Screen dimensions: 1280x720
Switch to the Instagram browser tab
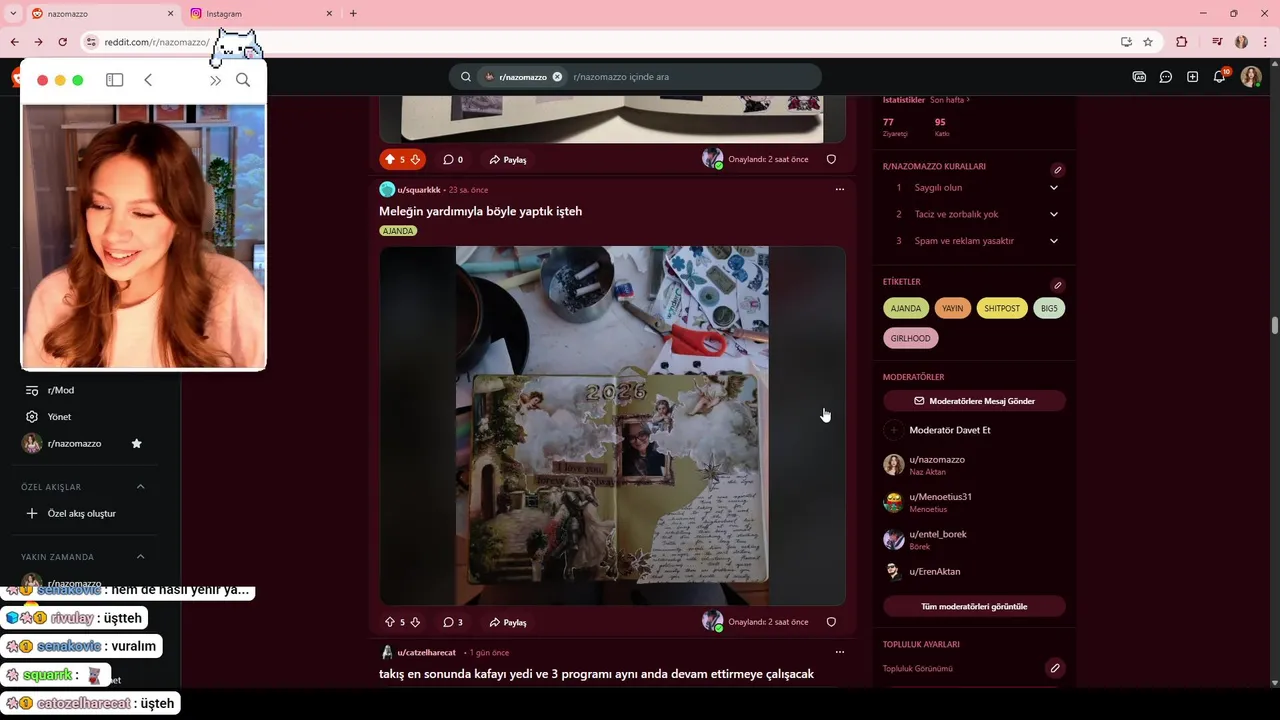pos(258,14)
